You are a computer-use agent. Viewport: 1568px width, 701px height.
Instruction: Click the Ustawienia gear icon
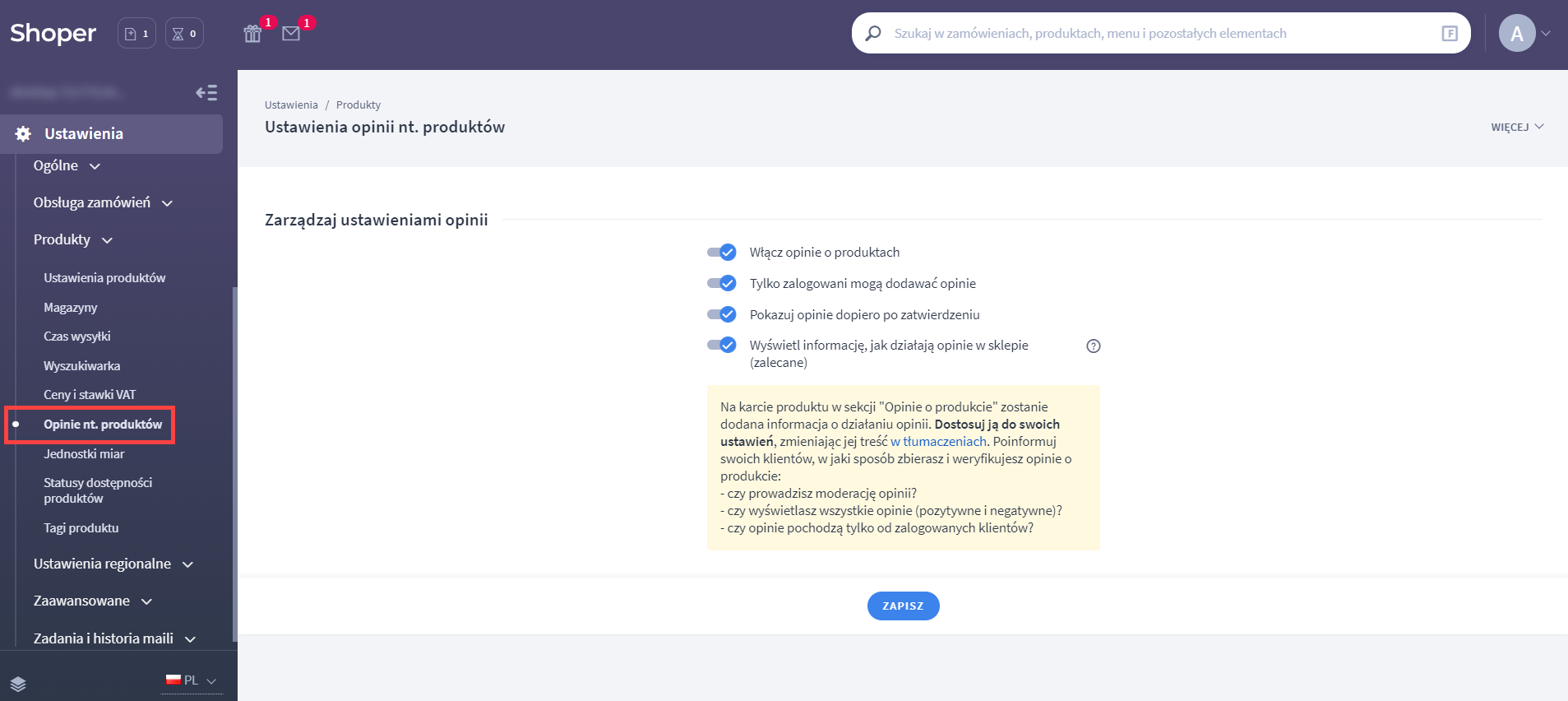pos(23,134)
